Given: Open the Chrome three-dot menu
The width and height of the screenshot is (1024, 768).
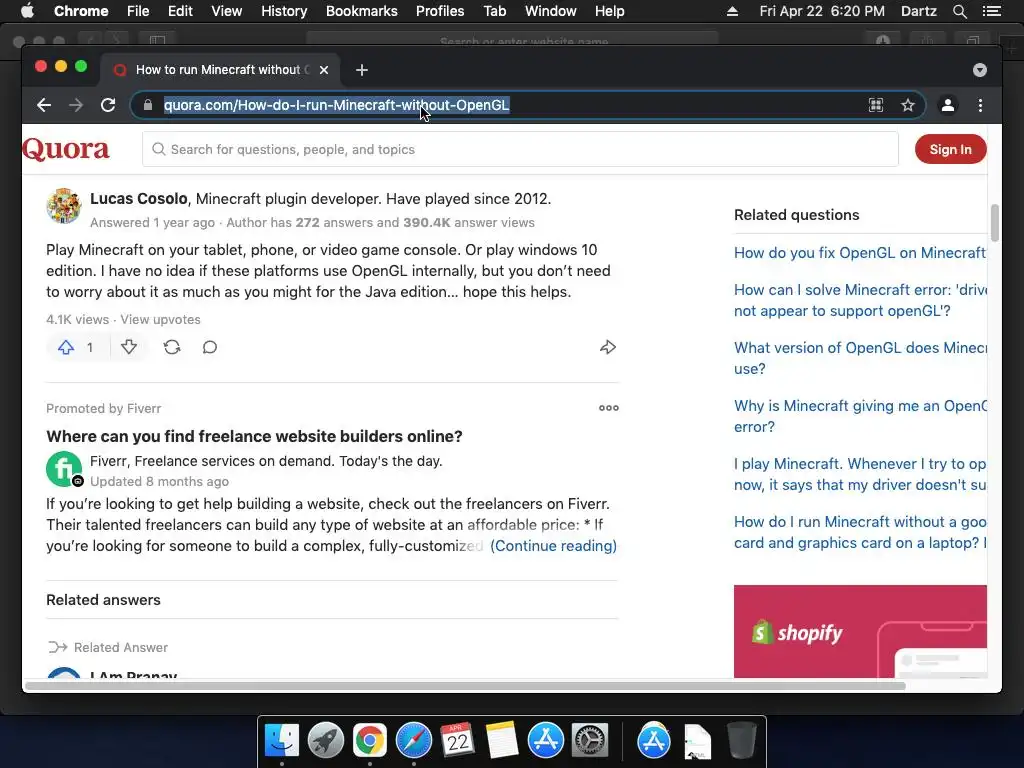Looking at the screenshot, I should 980,105.
